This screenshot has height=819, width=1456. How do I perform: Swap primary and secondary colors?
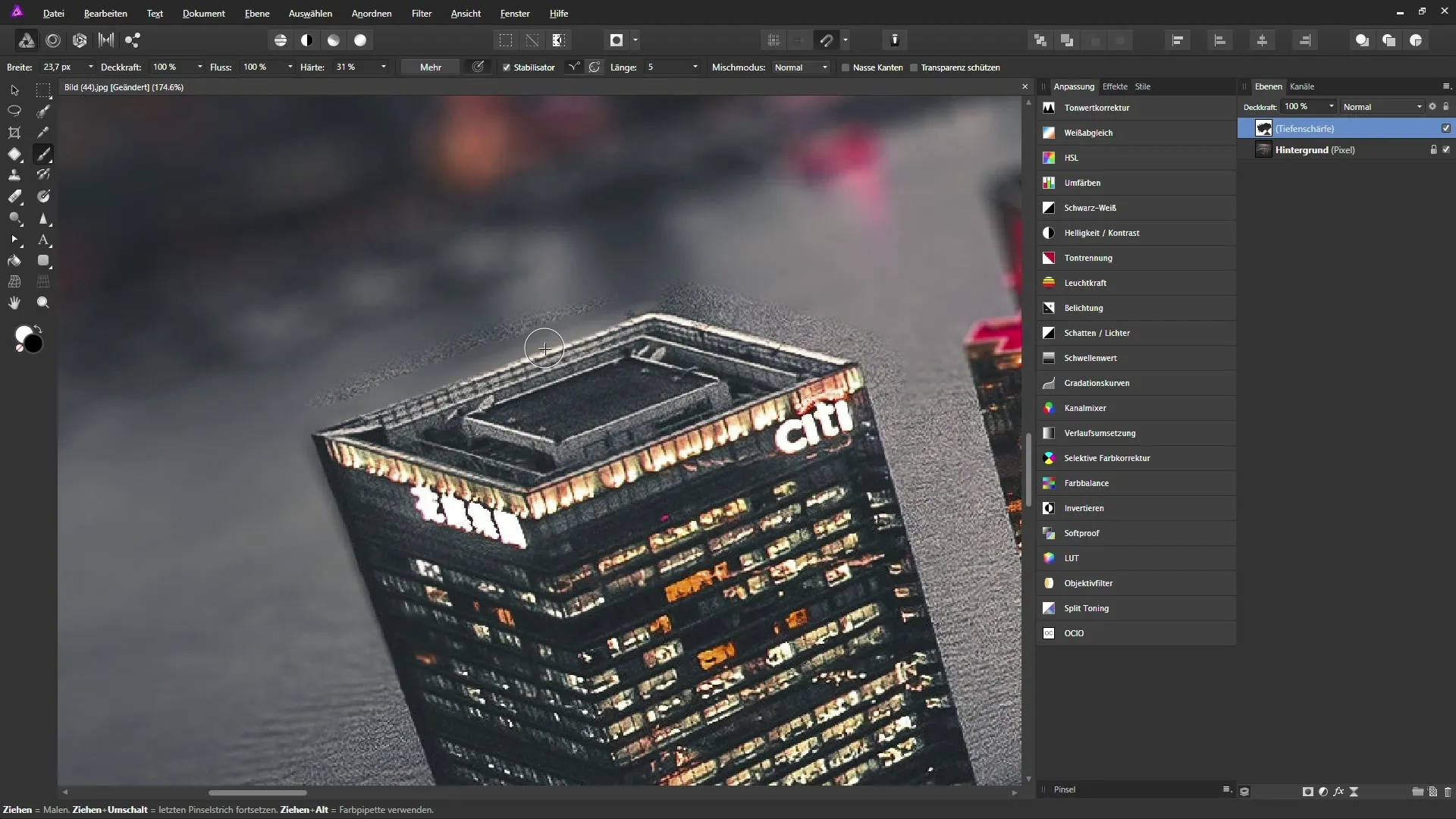[x=39, y=328]
